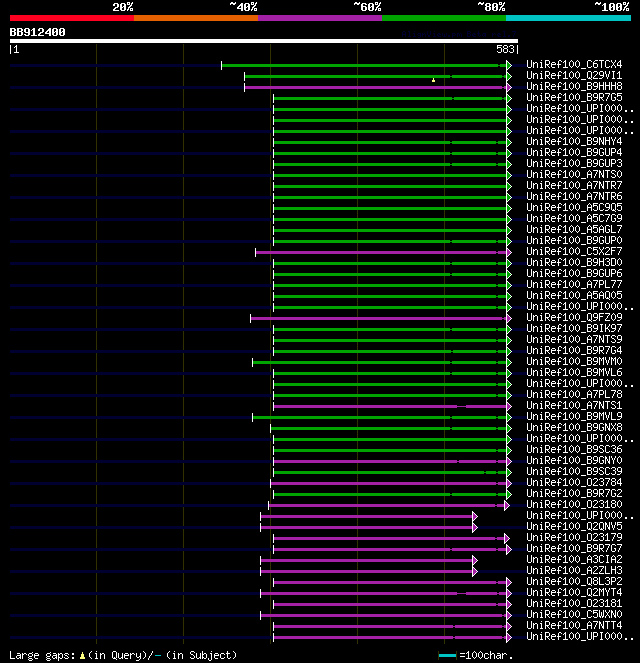
Task: Click the cyan ~100% legend color bar
Action: 569,18
